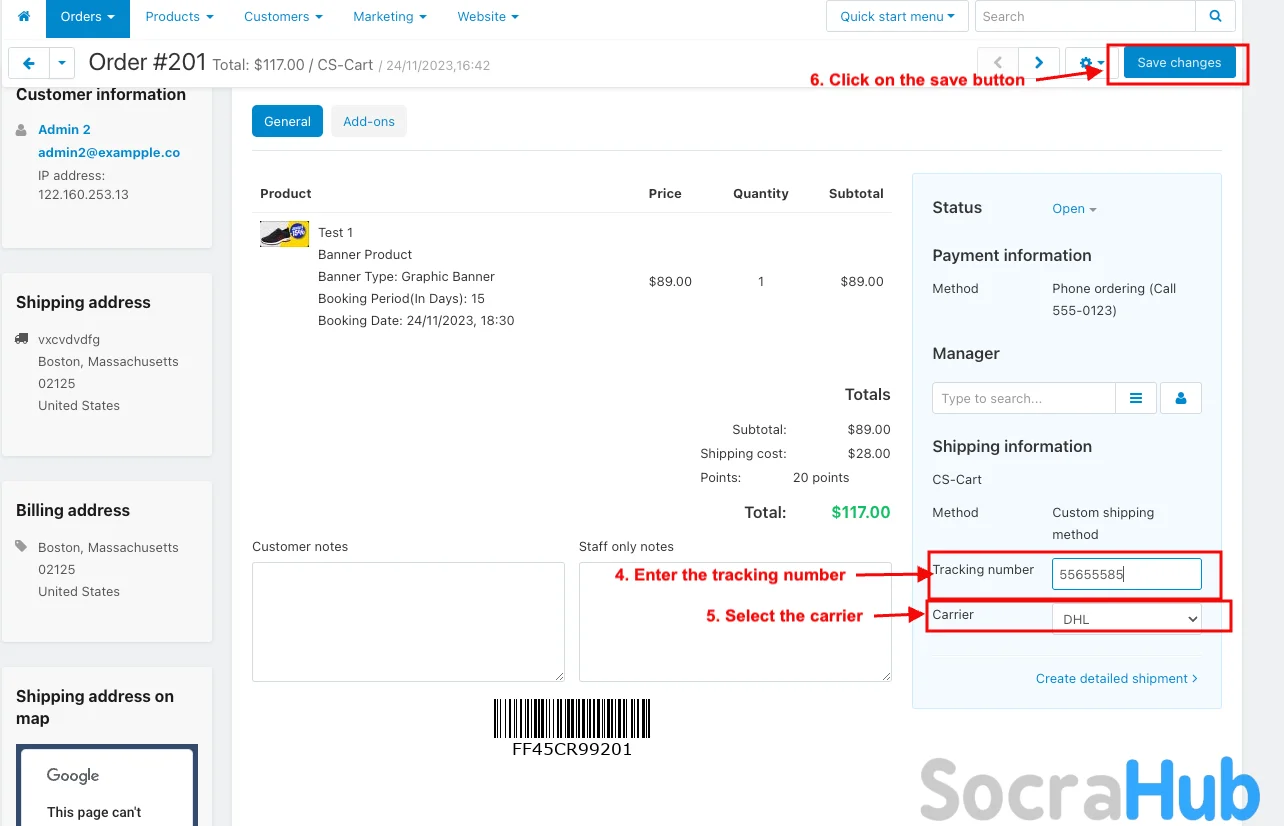Expand the Carrier select showing DHL
The width and height of the screenshot is (1284, 826).
[x=1126, y=619]
